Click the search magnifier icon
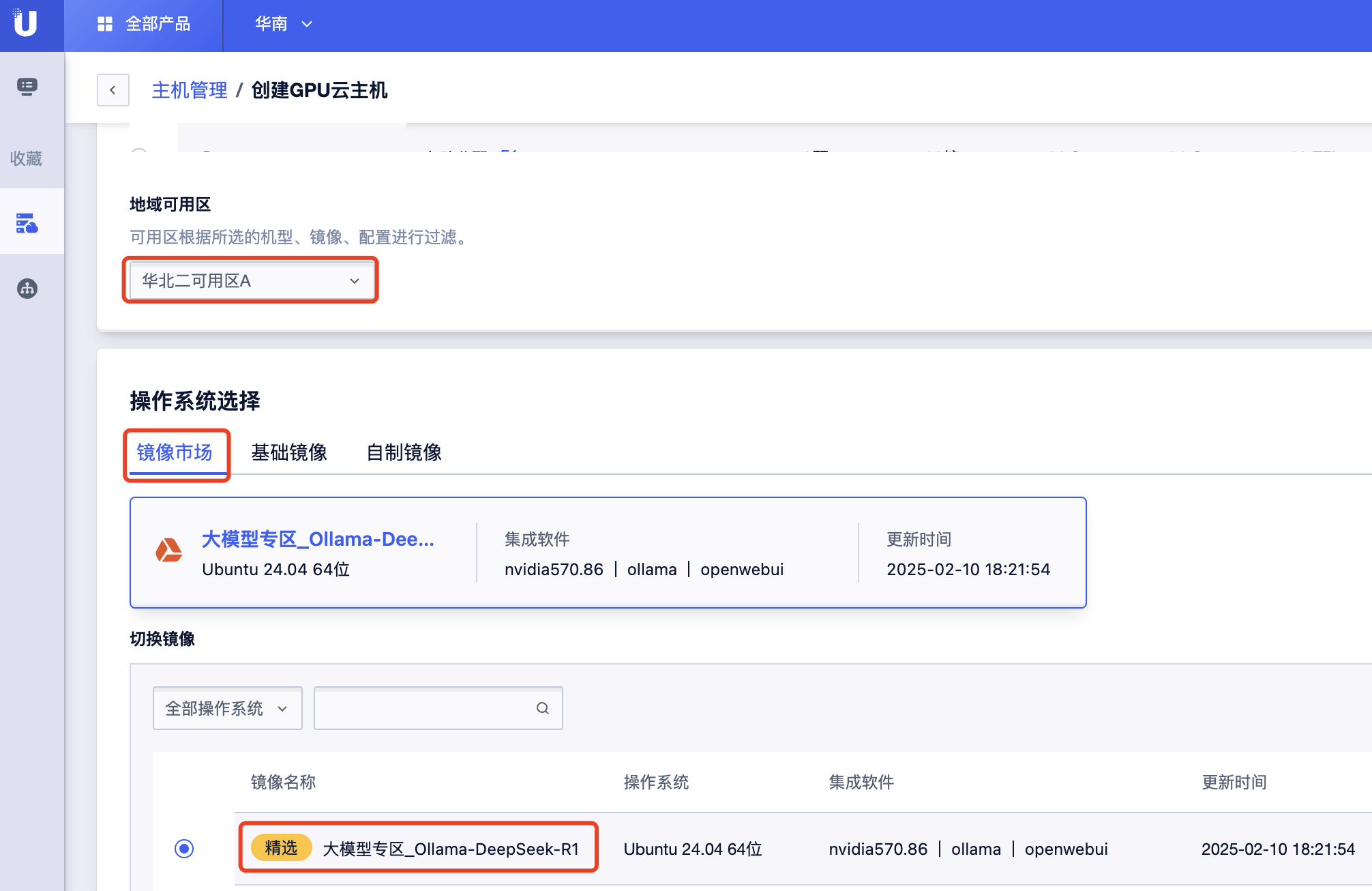The image size is (1372, 891). (x=542, y=708)
